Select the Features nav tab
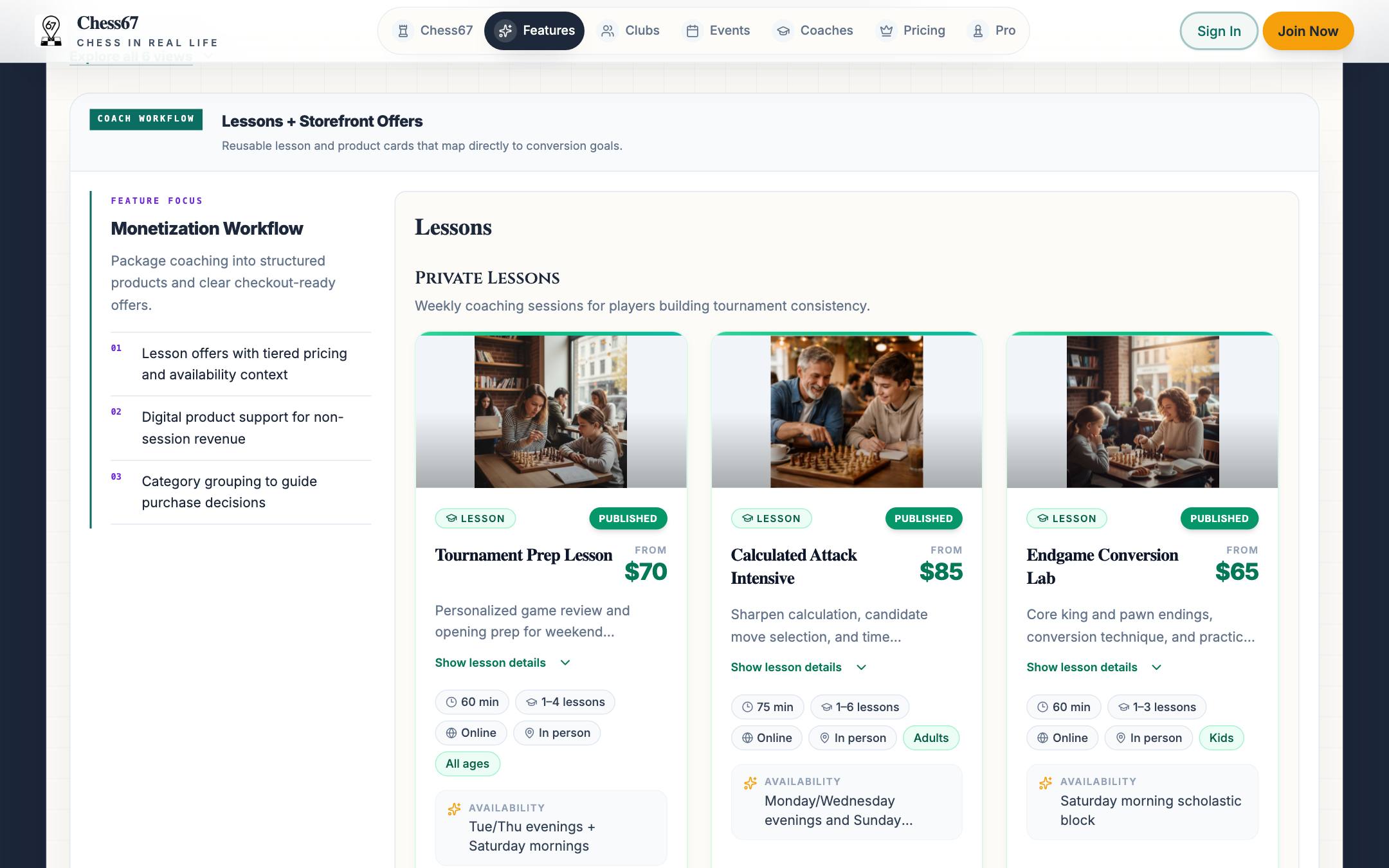This screenshot has width=1389, height=868. click(x=534, y=31)
